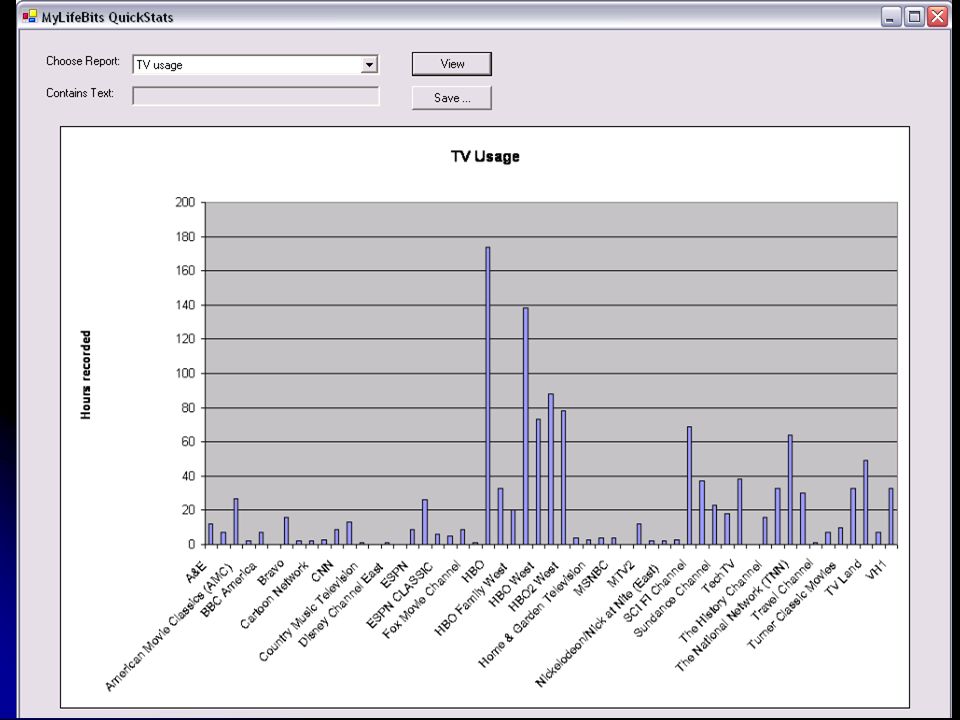Viewport: 960px width, 720px height.
Task: Click the Contains Text label
Action: (x=80, y=93)
